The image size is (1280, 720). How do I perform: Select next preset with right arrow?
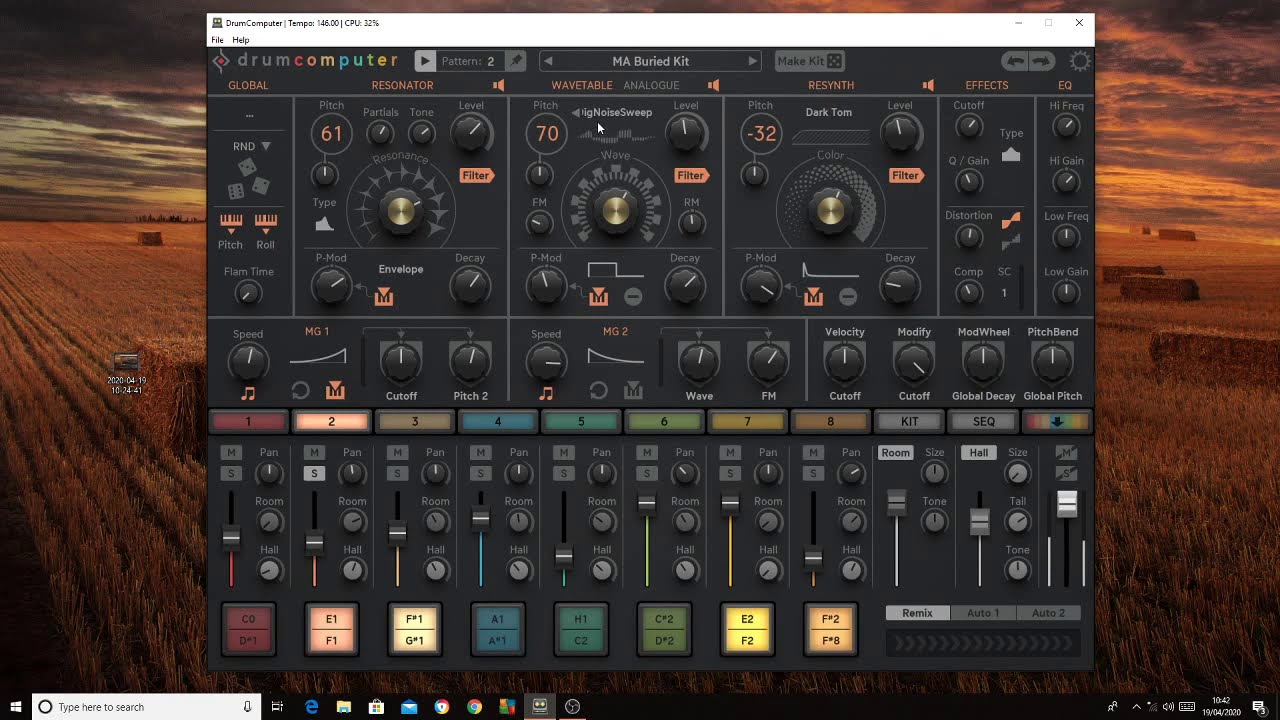tap(753, 61)
